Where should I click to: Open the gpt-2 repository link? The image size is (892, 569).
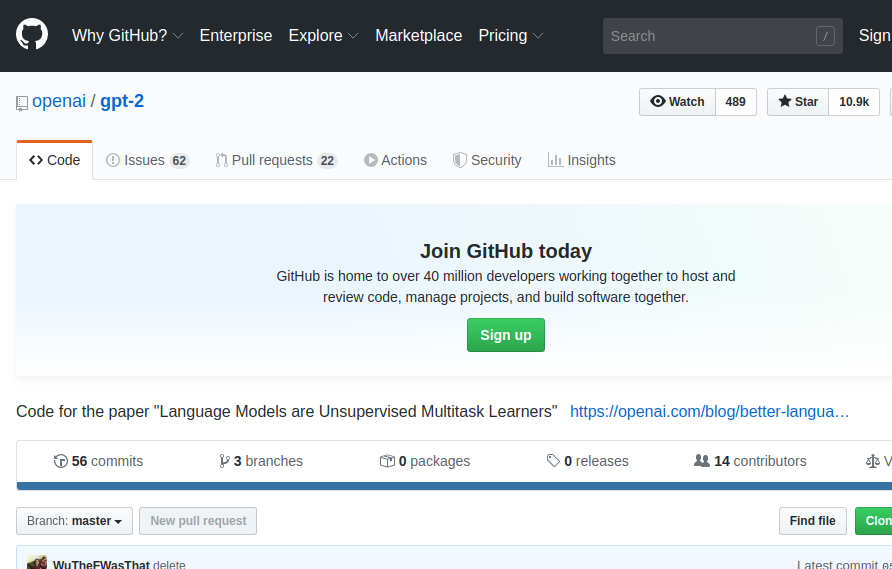pos(122,101)
